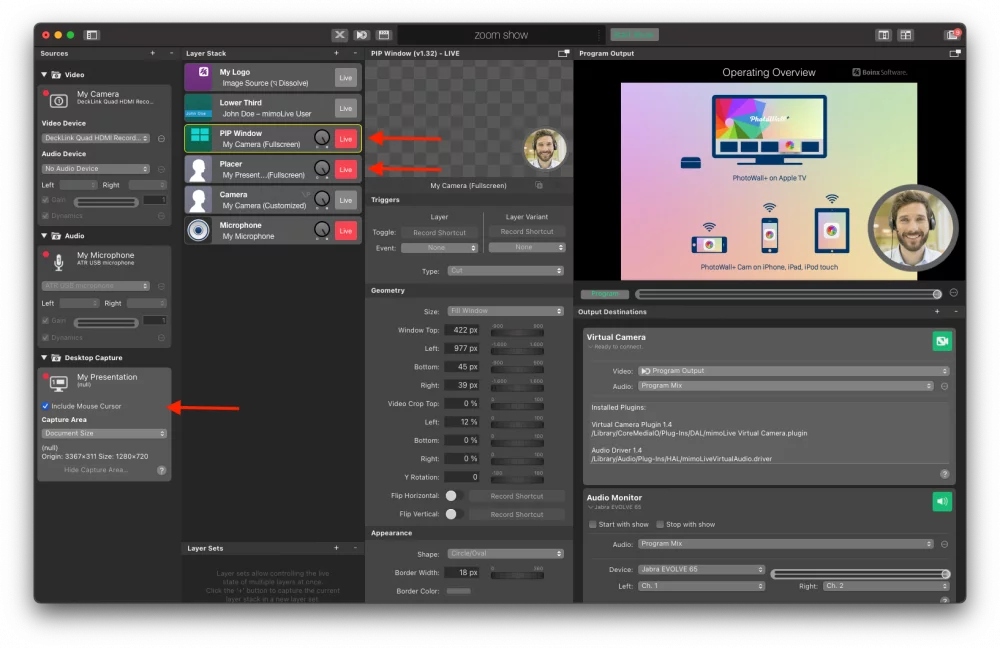Click the round options icon beside the Video Device dropdown
This screenshot has height=648, width=1000.
161,138
